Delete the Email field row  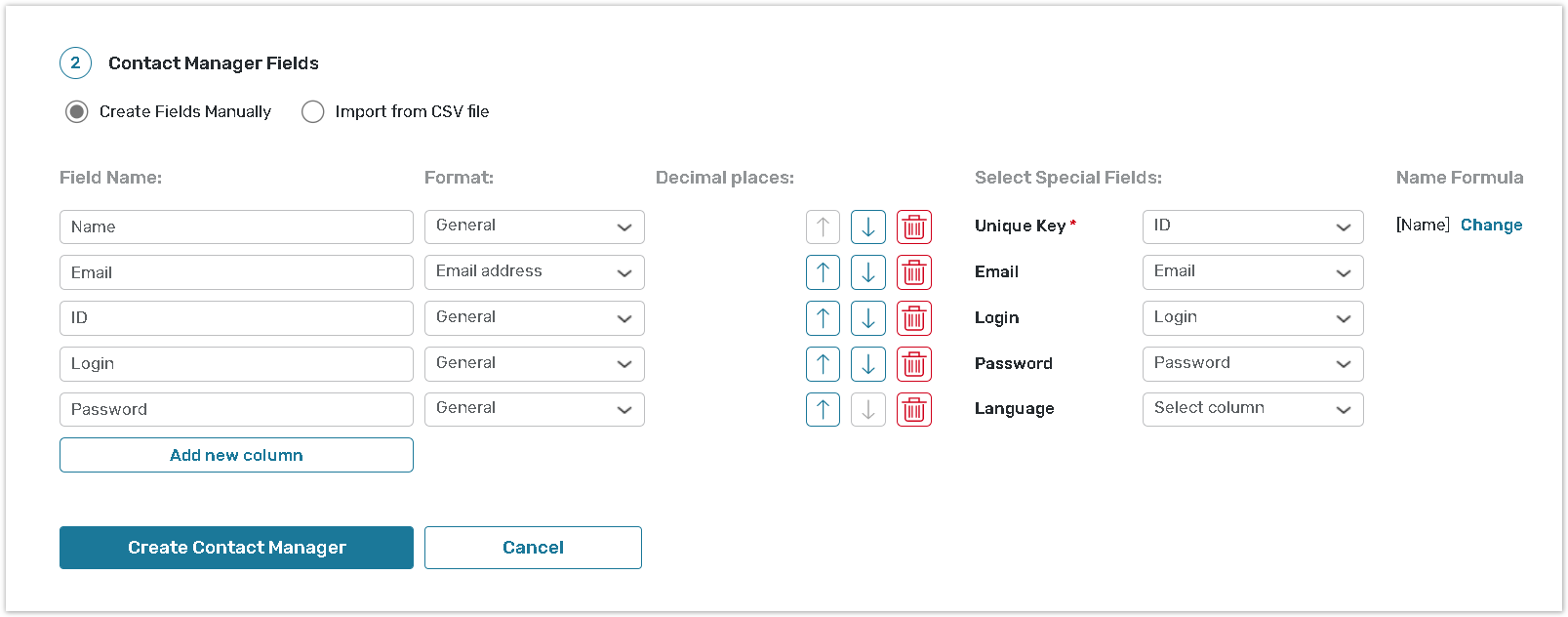click(914, 272)
